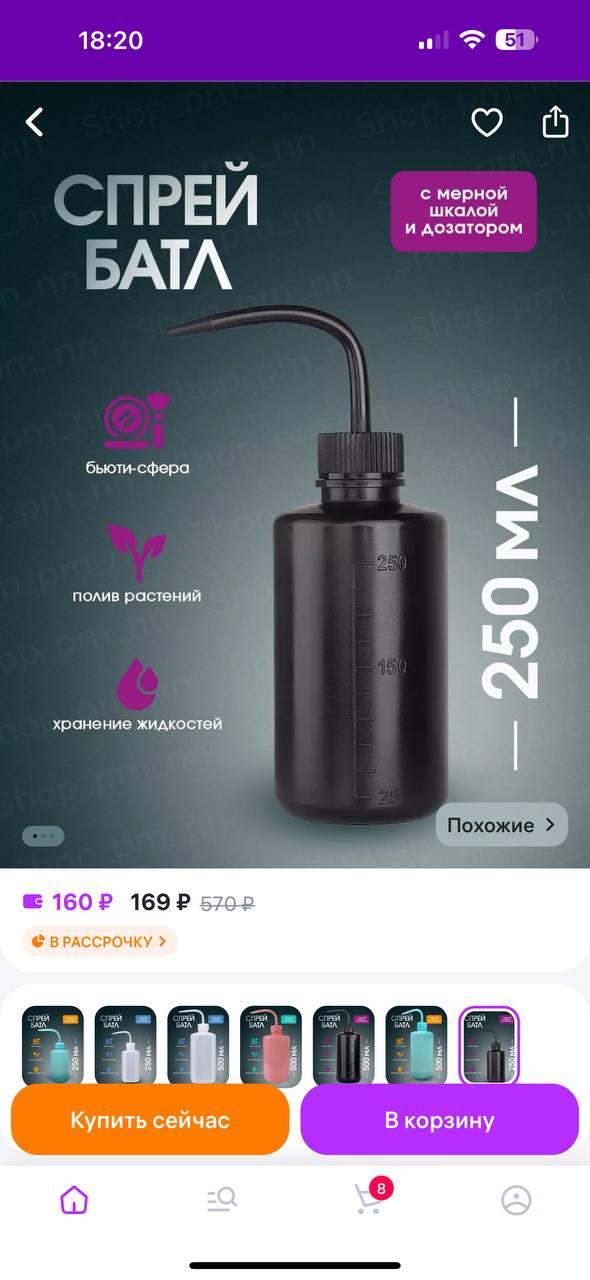Image resolution: width=590 pixels, height=1280 pixels.
Task: Select the white 500 ml bottle thumbnail
Action: coord(198,1045)
